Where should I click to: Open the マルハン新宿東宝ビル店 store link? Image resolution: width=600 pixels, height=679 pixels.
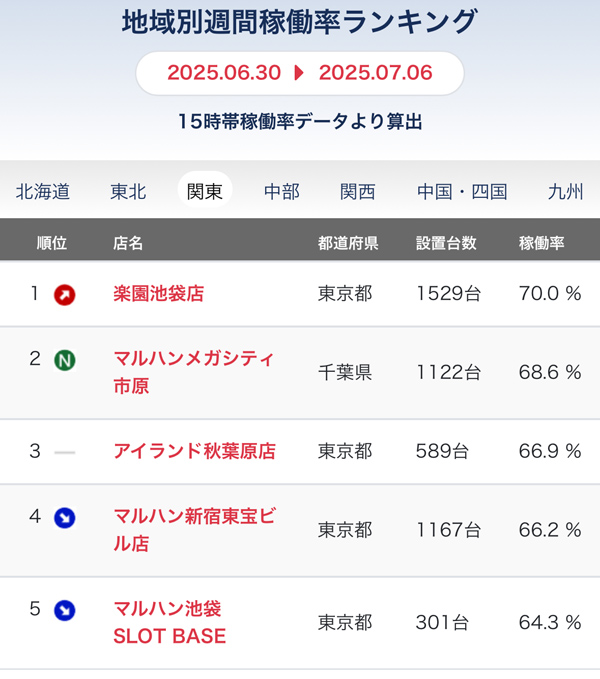tap(194, 530)
